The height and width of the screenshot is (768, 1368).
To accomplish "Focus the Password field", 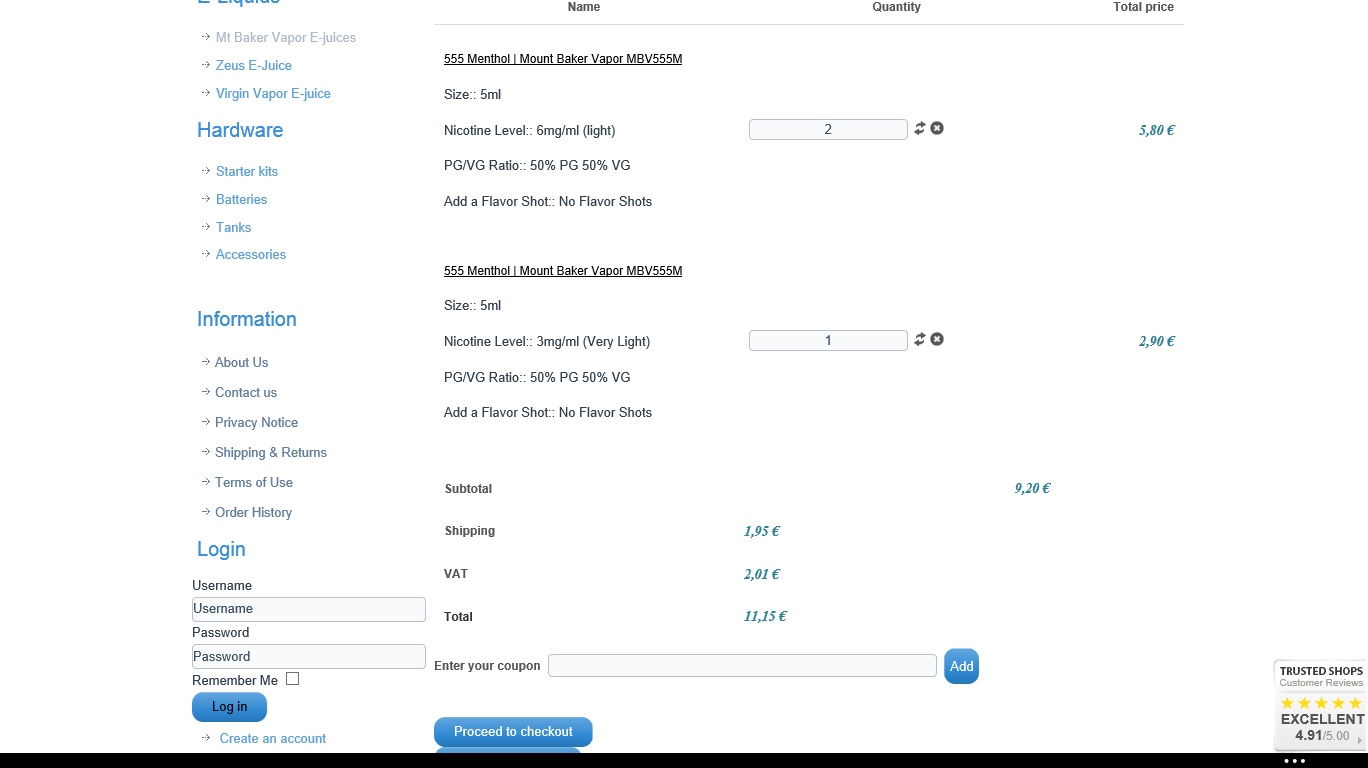I will pos(309,656).
